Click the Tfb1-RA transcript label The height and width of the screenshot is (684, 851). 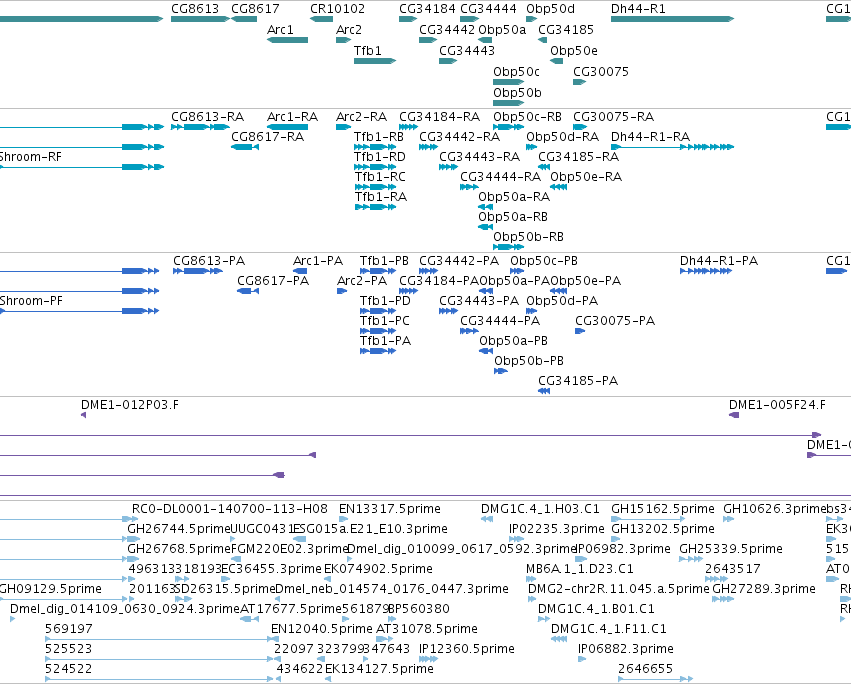pos(380,198)
